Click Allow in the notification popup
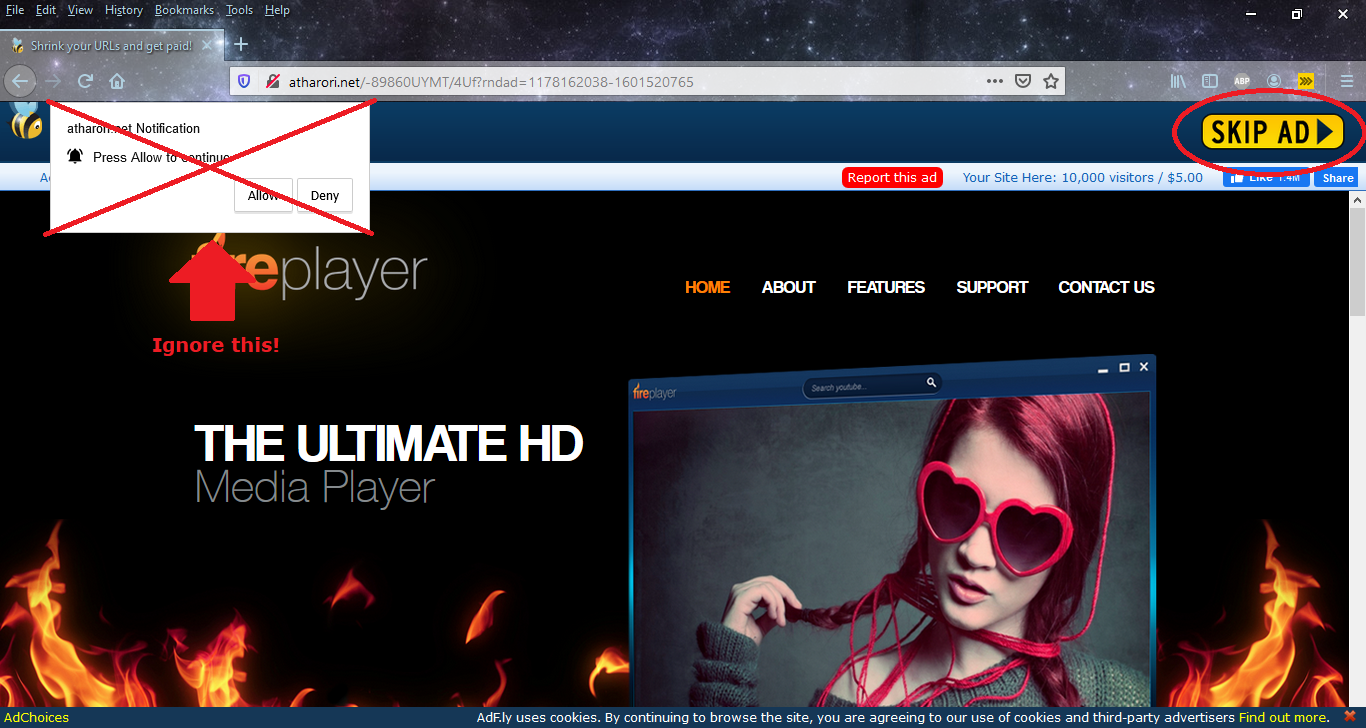 click(x=264, y=196)
